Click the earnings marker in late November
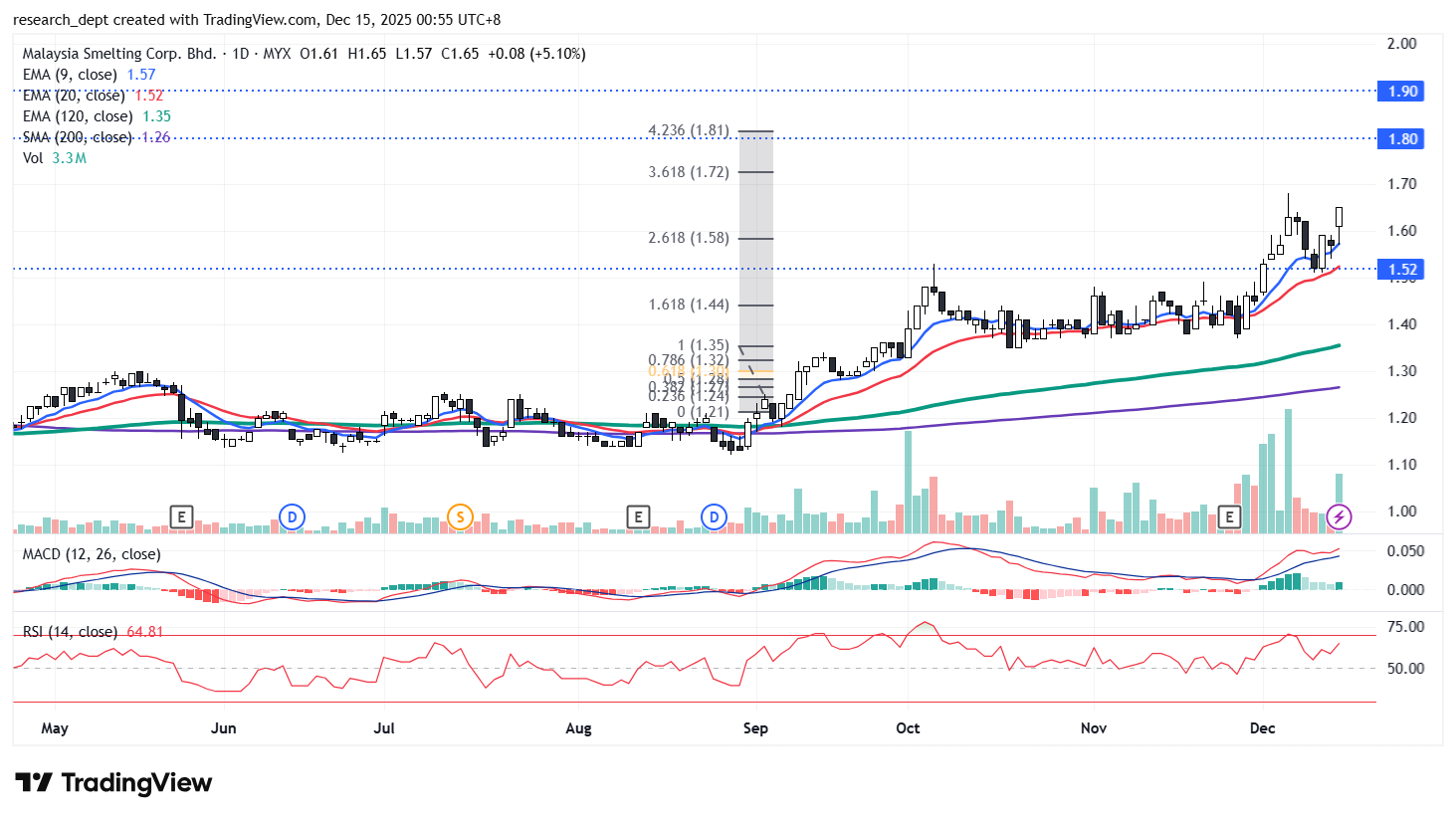Viewport: 1456px width, 820px height. pyautogui.click(x=1230, y=516)
